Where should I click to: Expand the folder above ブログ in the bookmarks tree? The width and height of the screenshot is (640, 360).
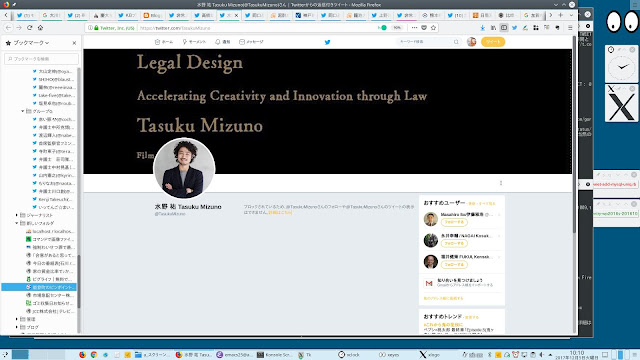17,319
